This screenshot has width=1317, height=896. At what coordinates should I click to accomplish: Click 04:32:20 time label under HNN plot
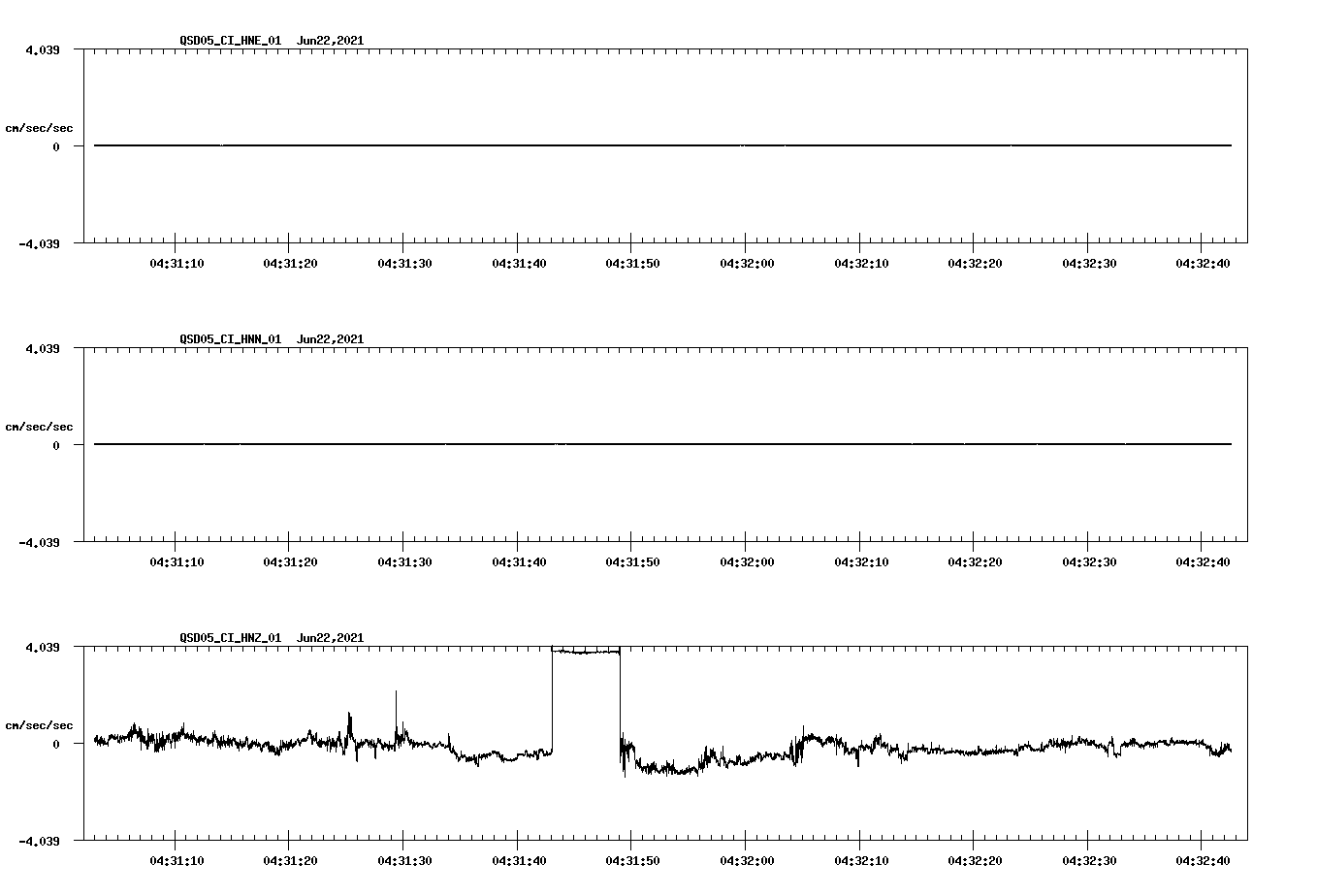tap(975, 561)
